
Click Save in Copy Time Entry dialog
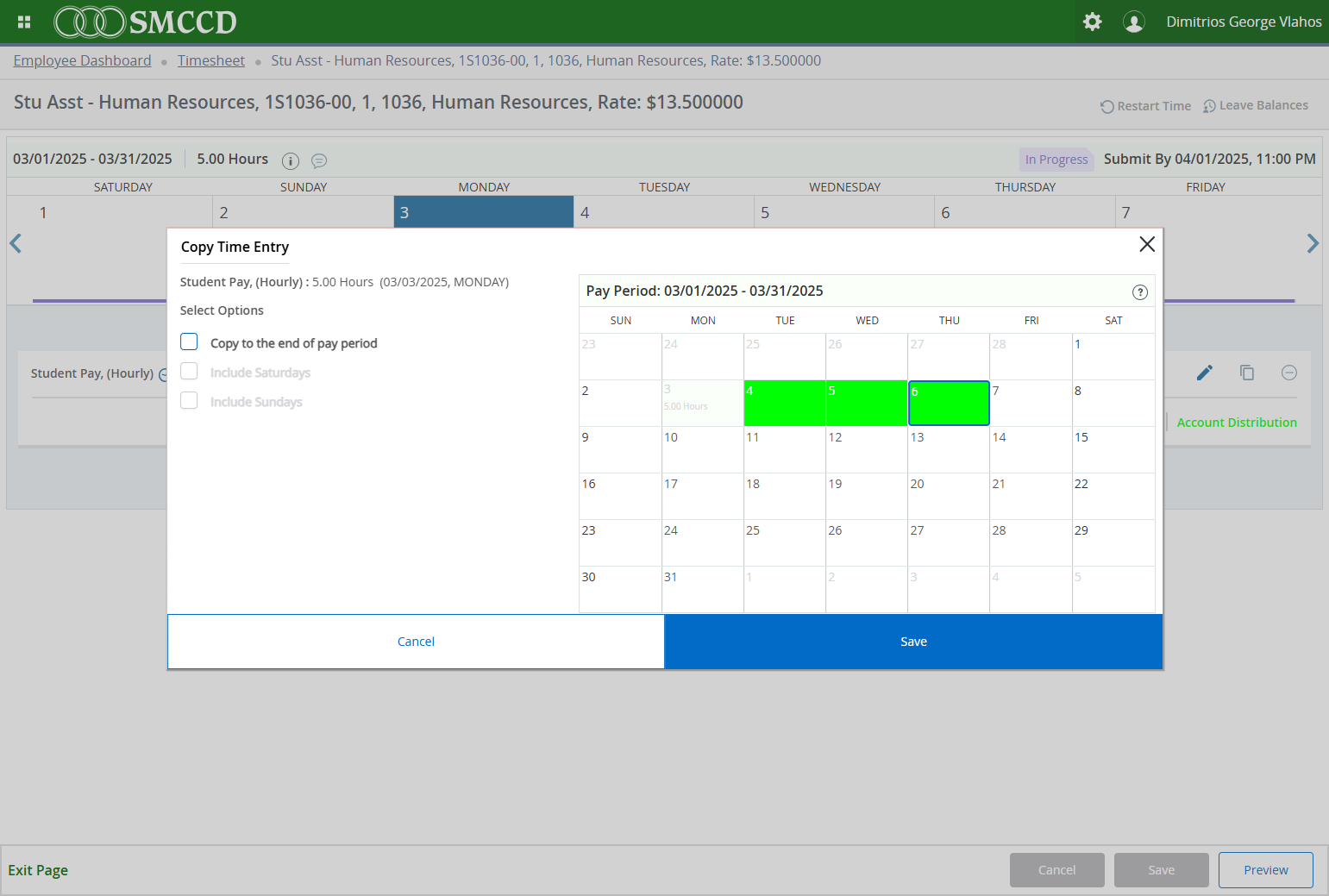tap(913, 642)
